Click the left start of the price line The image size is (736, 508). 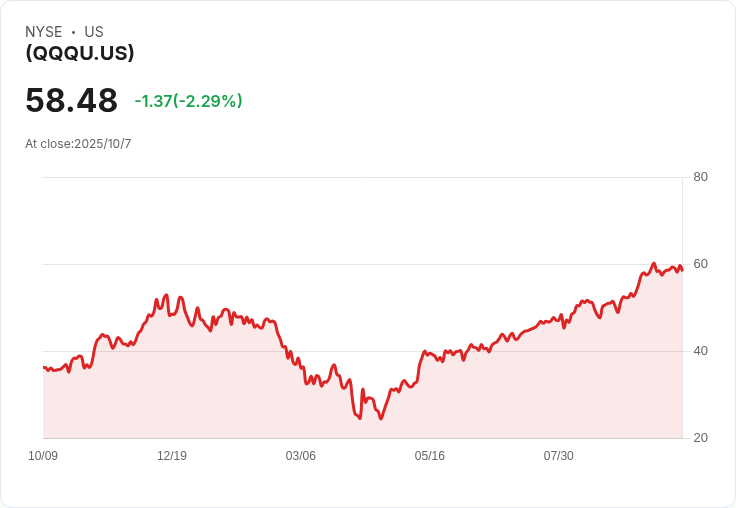[x=44, y=368]
